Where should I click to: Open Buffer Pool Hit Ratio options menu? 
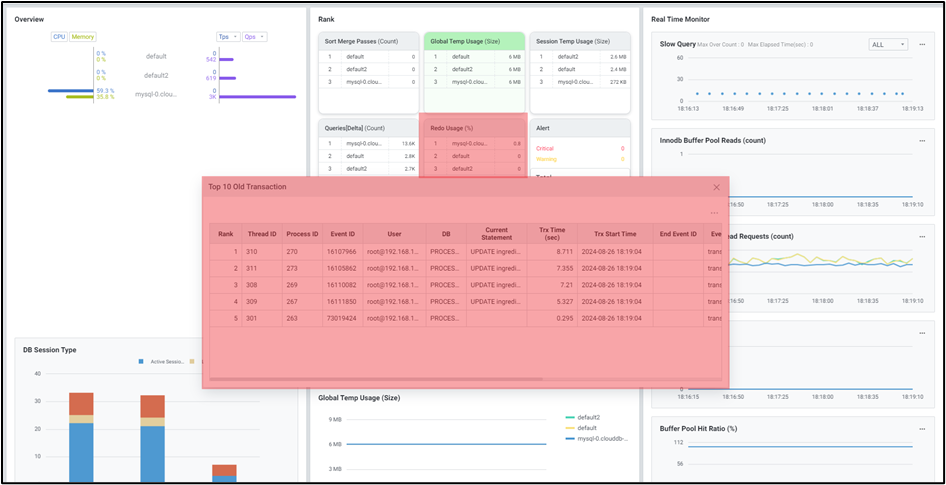tap(922, 429)
